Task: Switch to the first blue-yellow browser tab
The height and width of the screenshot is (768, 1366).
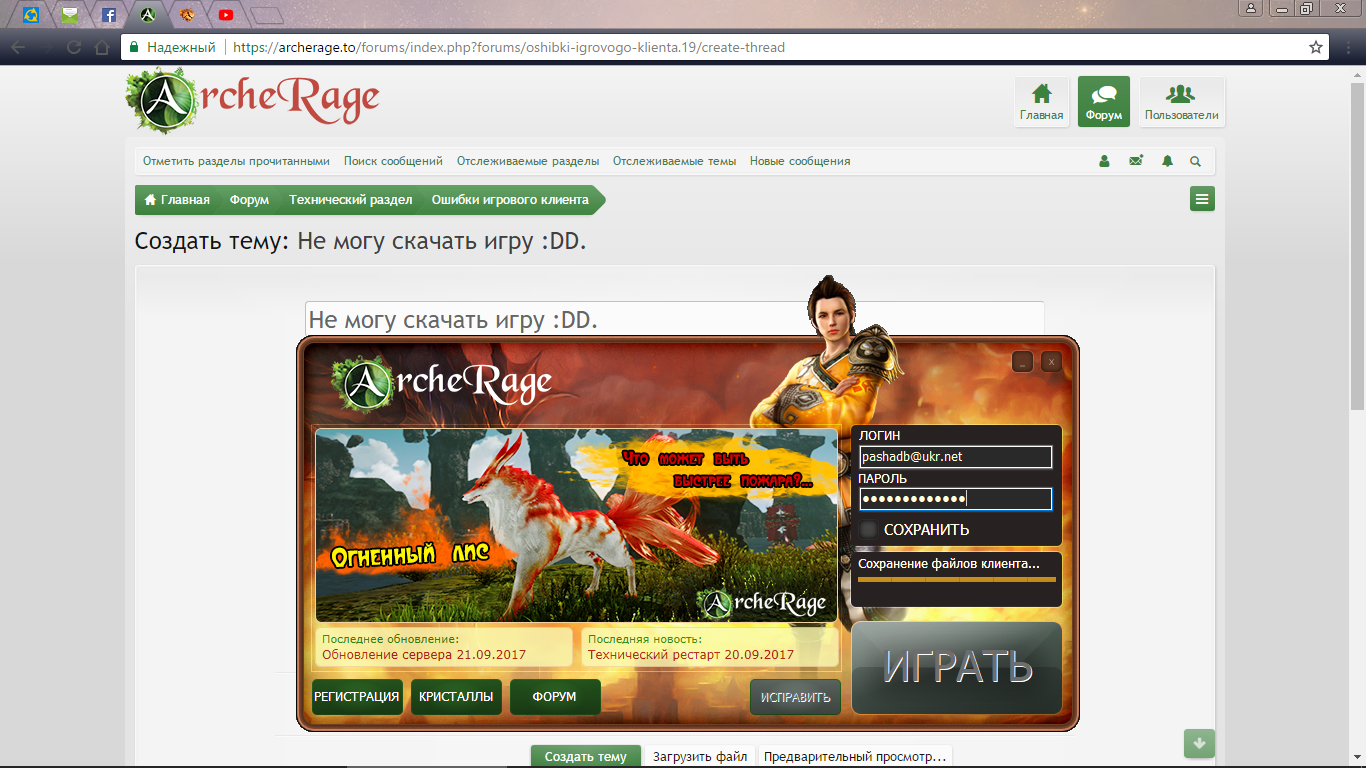Action: (x=31, y=15)
